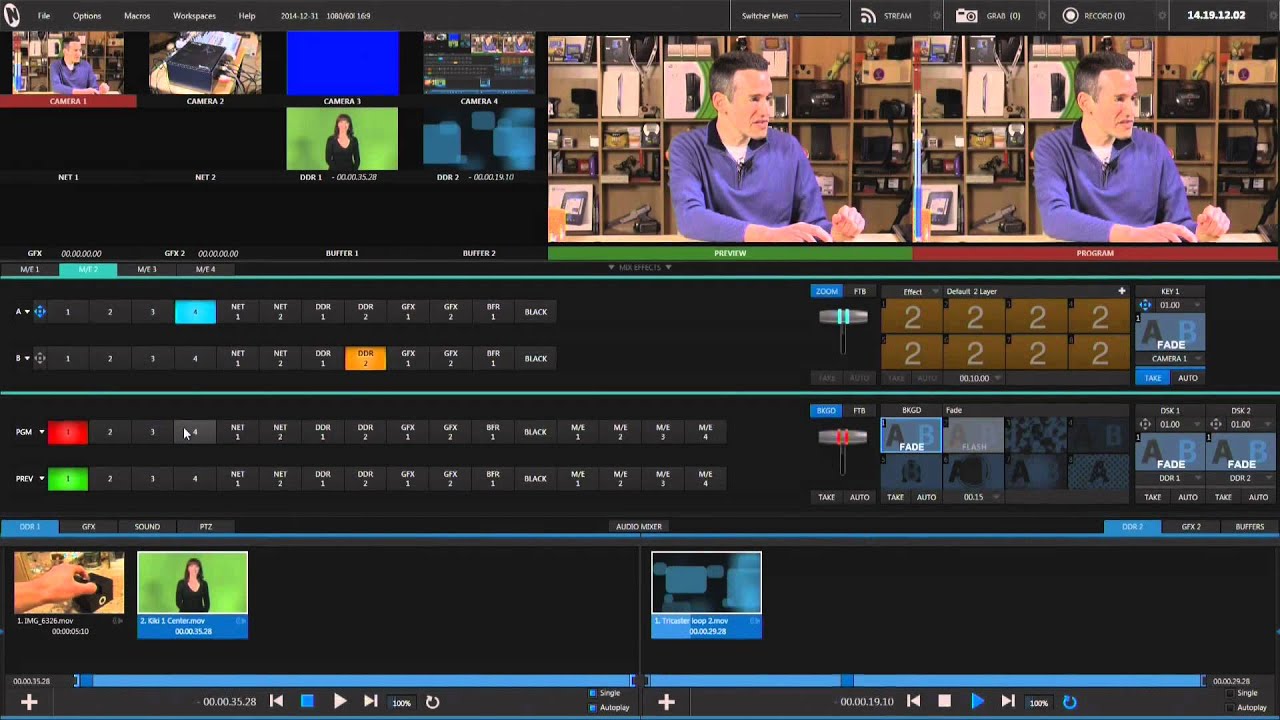Image resolution: width=1280 pixels, height=720 pixels.
Task: Skip to previous clip in DDR 1
Action: pos(276,702)
